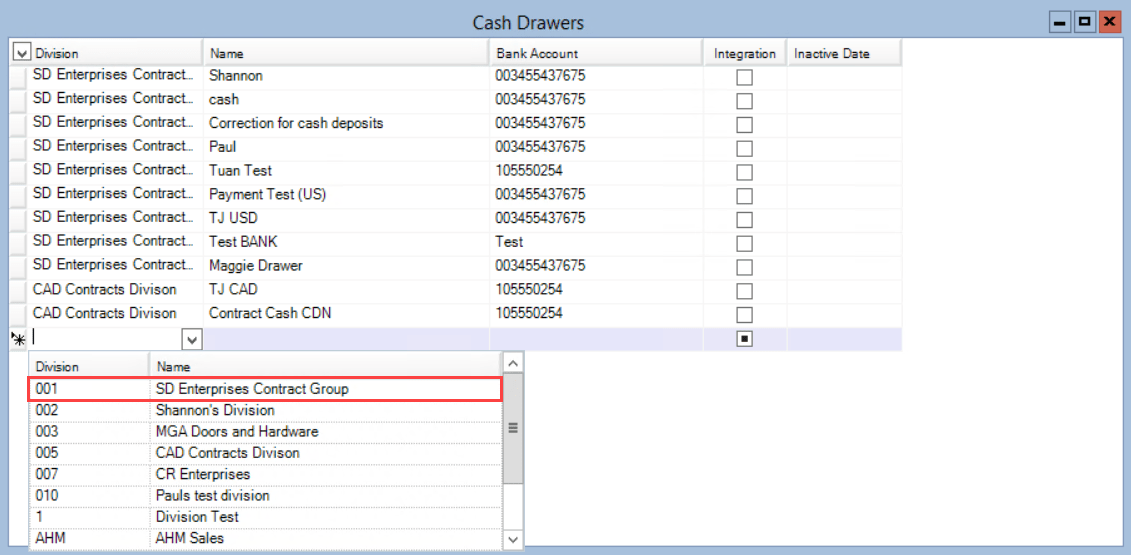
Task: Click Name cell in the new row
Action: tap(346, 339)
